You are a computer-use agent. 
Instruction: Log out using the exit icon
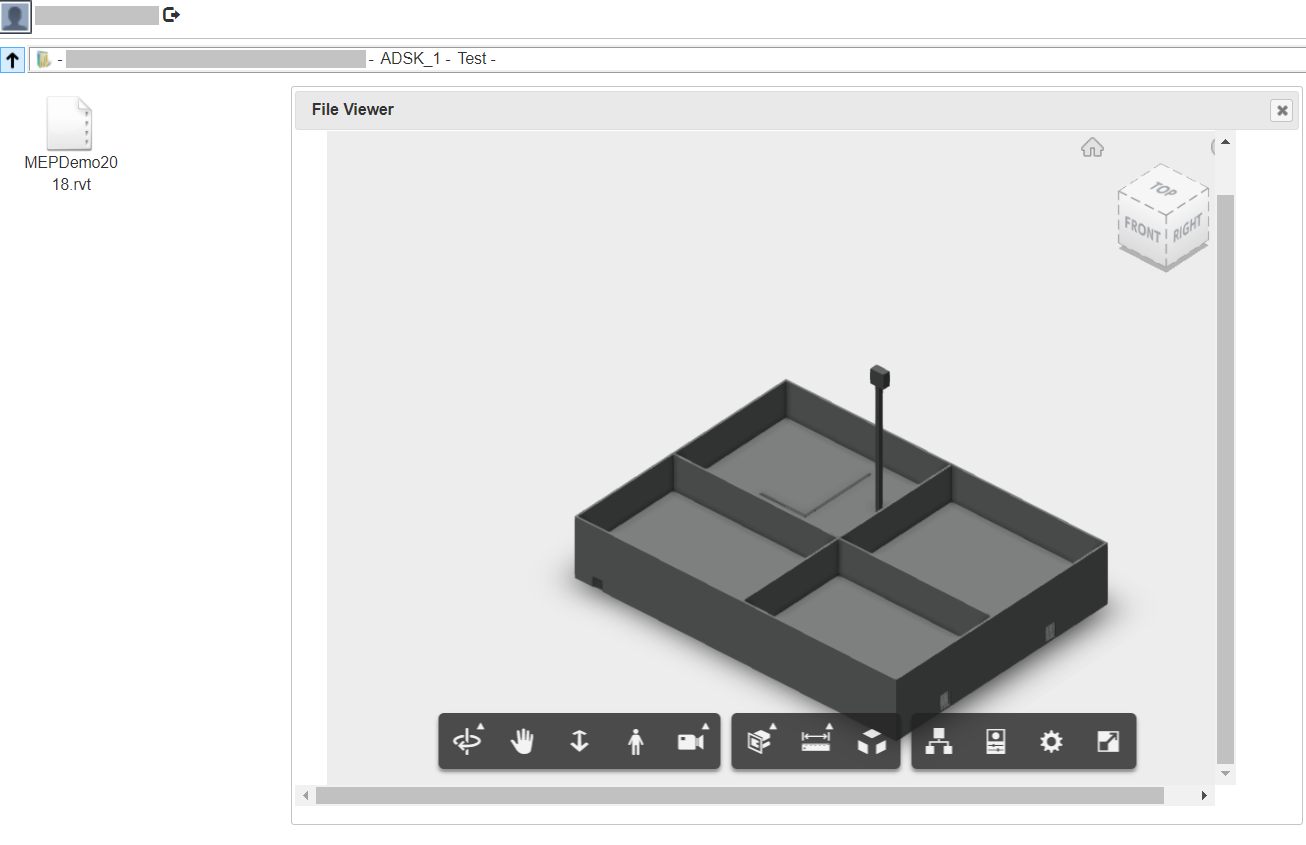pyautogui.click(x=171, y=15)
